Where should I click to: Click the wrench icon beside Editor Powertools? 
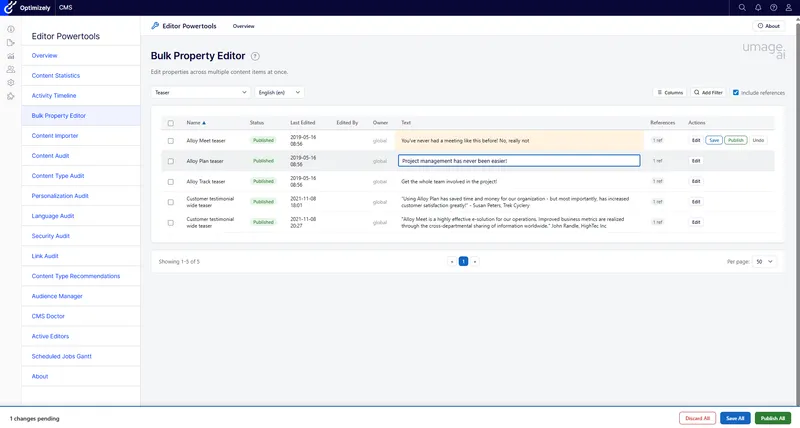pos(155,26)
